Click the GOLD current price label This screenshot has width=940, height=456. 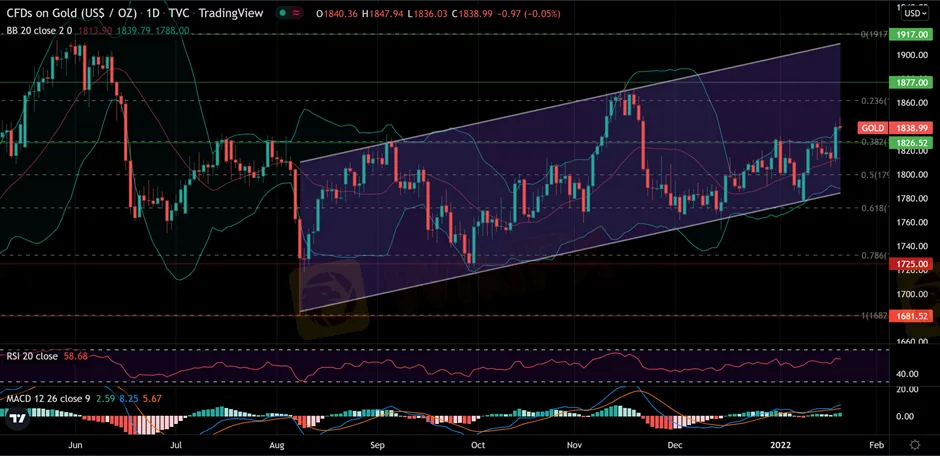coord(872,129)
